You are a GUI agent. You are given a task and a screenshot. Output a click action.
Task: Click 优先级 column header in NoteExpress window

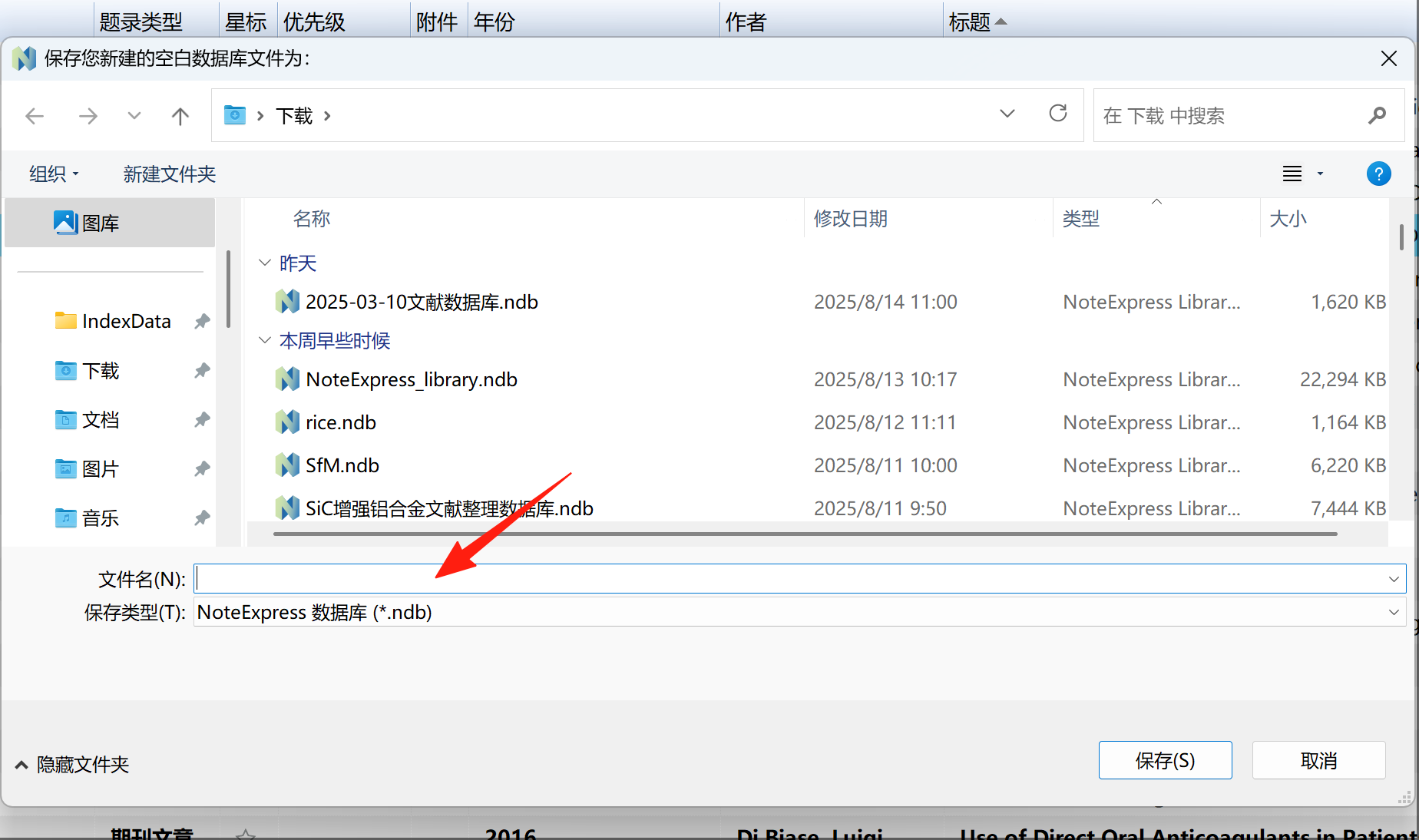click(x=314, y=22)
